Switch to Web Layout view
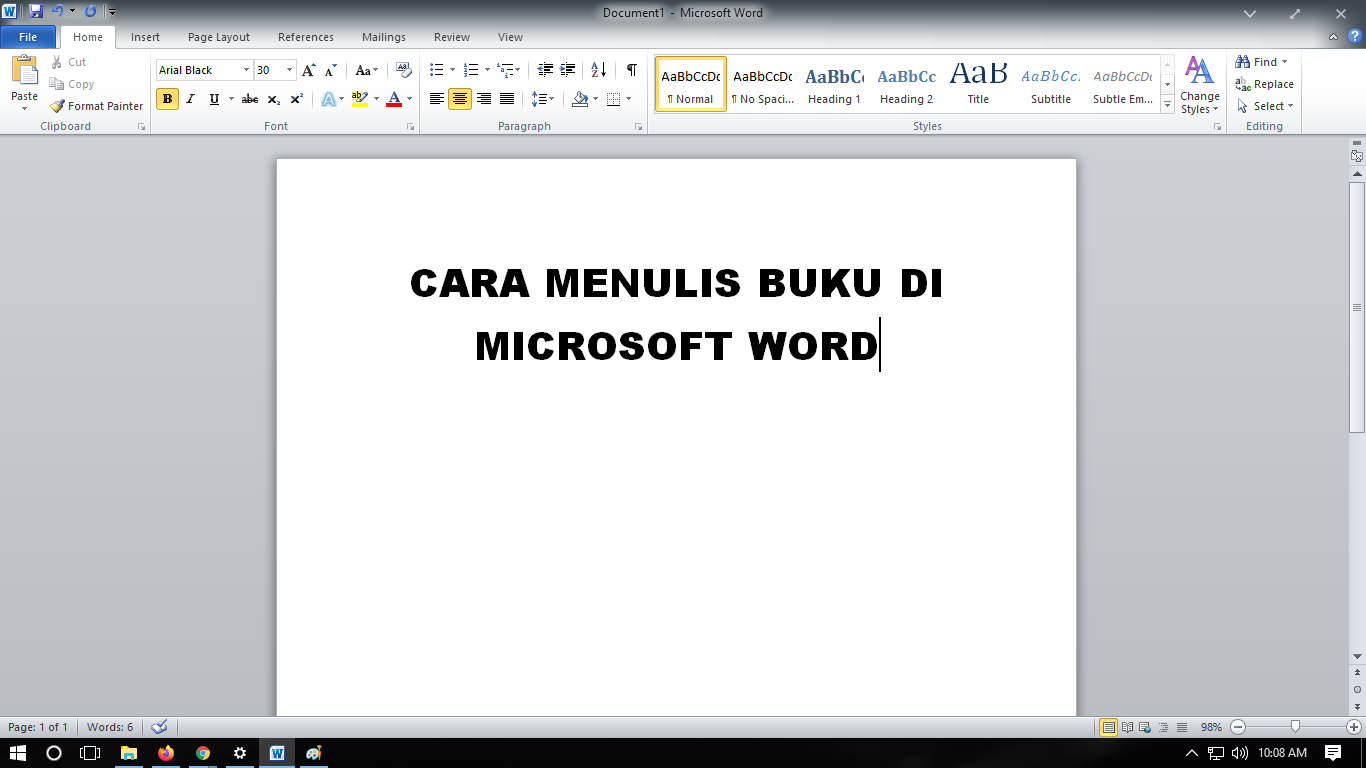The width and height of the screenshot is (1366, 768). pos(1145,727)
